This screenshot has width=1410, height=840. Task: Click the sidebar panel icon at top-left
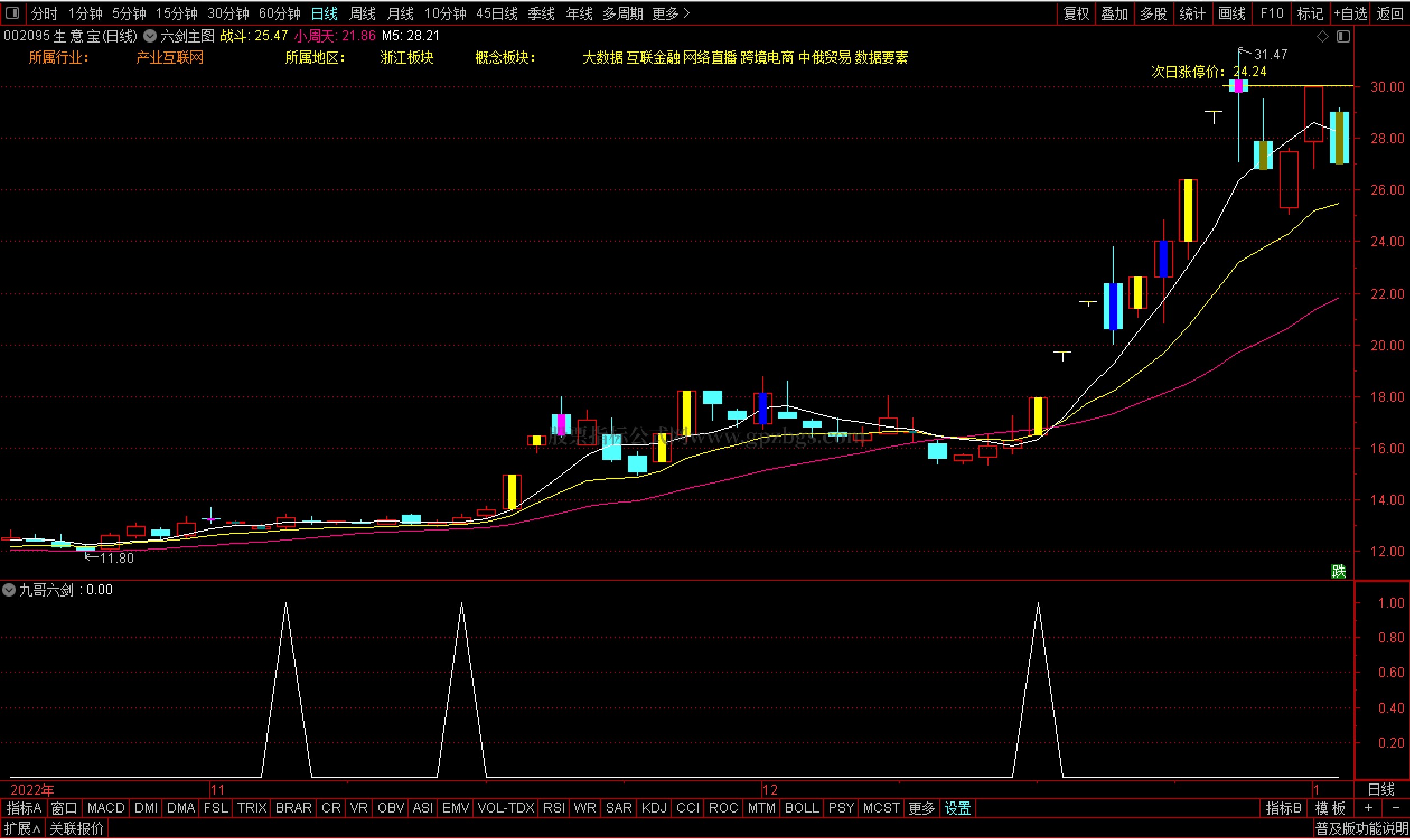coord(12,12)
